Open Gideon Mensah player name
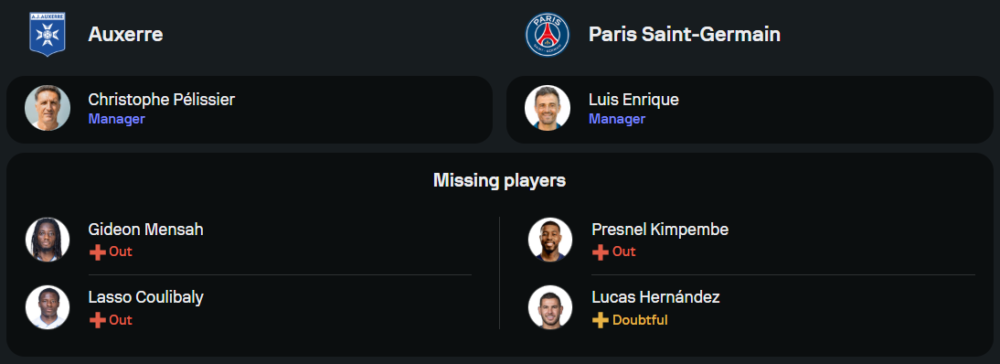 pyautogui.click(x=146, y=229)
